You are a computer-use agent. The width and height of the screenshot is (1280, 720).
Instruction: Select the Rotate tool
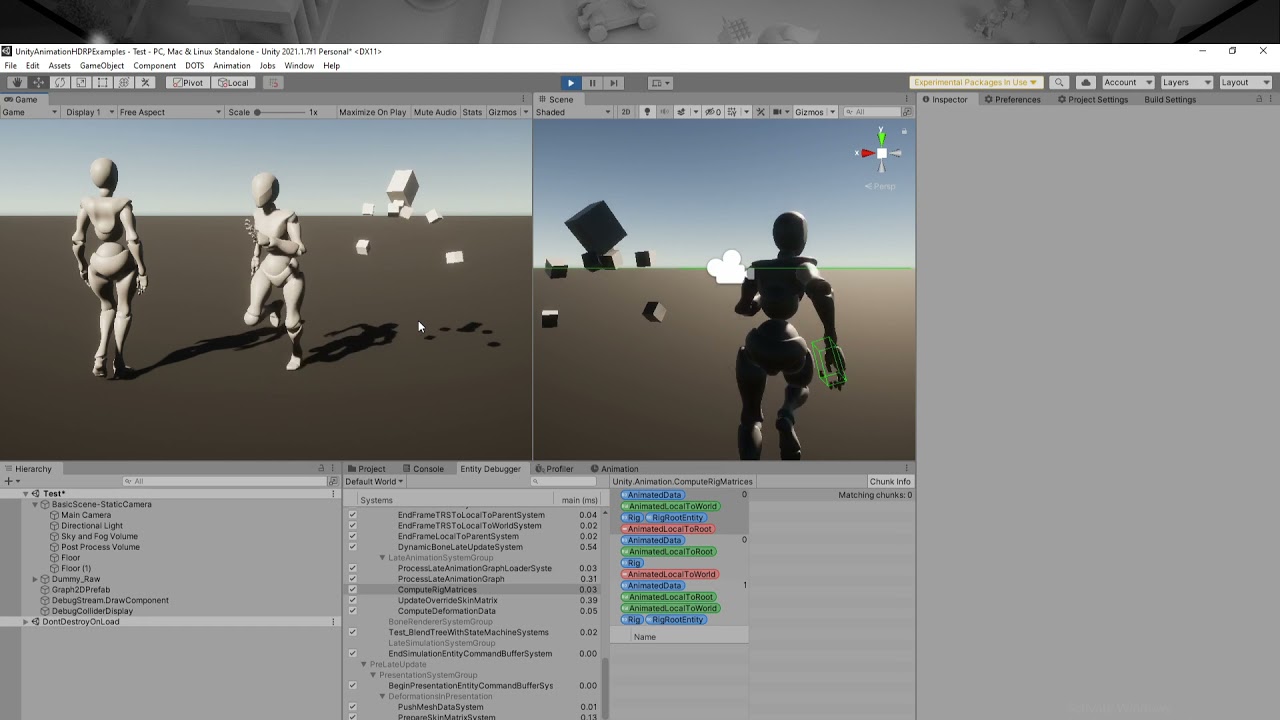pyautogui.click(x=60, y=83)
